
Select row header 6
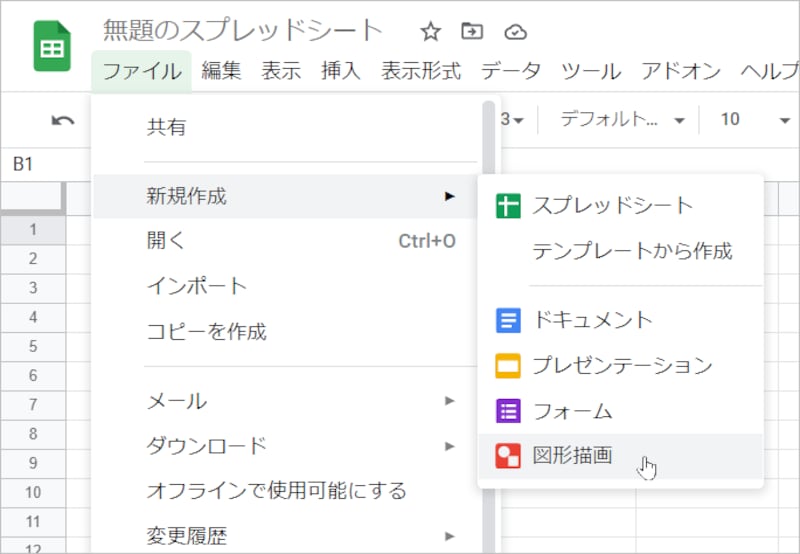(x=33, y=375)
